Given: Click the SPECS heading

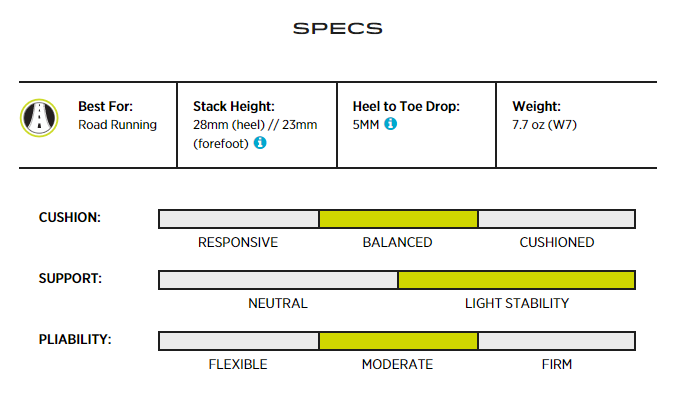Looking at the screenshot, I should coord(337,29).
